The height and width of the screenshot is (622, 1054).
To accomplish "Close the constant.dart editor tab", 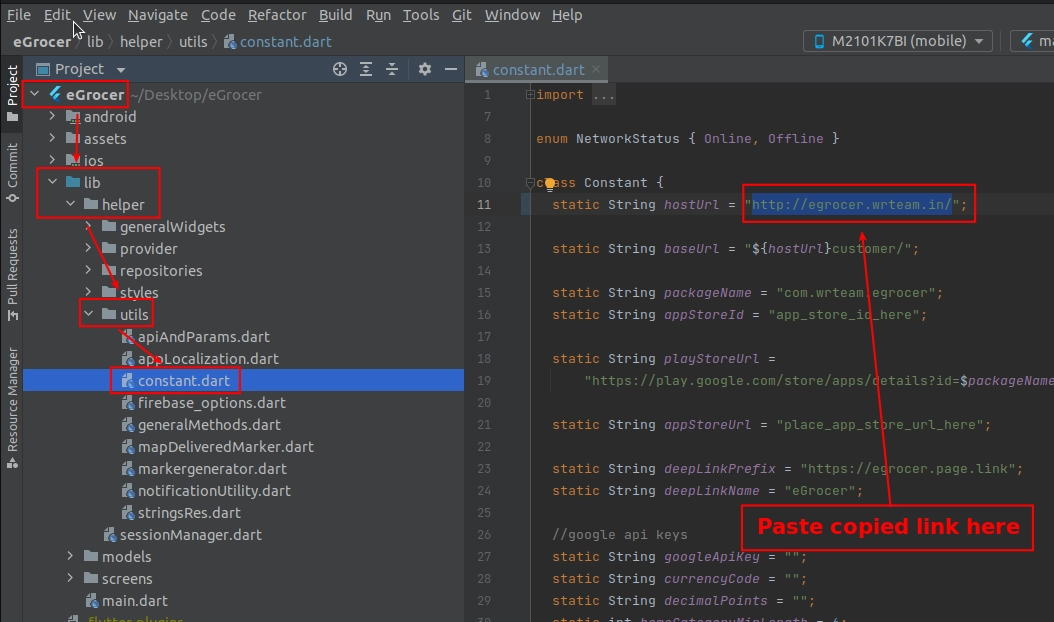I will [596, 69].
